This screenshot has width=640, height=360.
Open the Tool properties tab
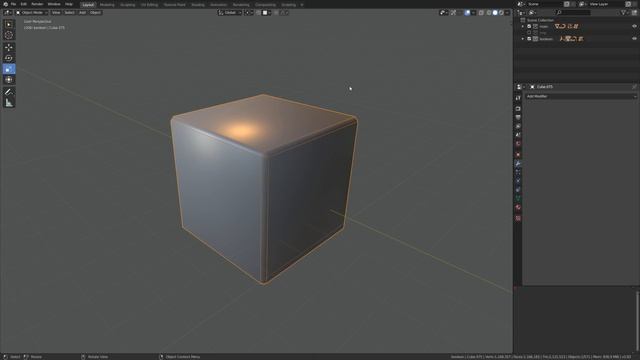[x=518, y=98]
